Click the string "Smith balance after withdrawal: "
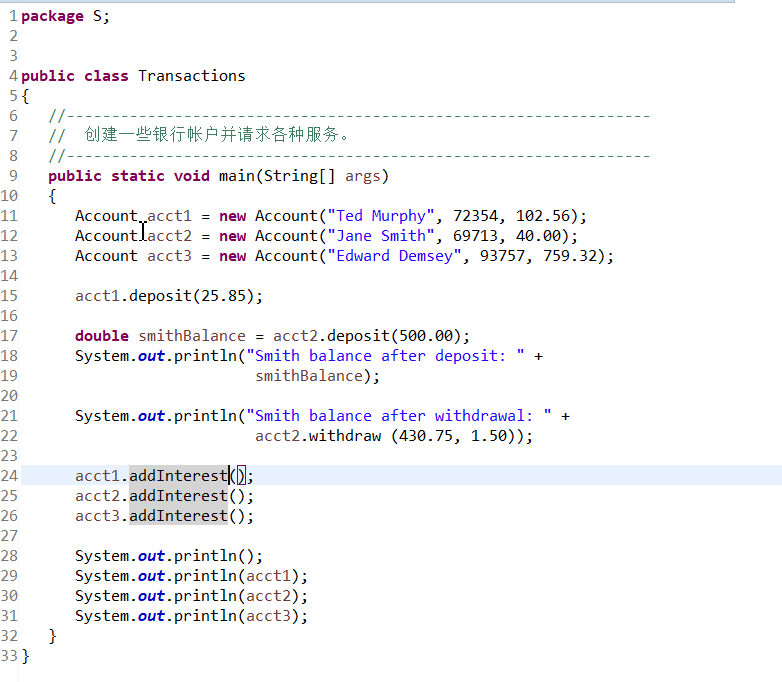782x682 pixels. [x=398, y=416]
